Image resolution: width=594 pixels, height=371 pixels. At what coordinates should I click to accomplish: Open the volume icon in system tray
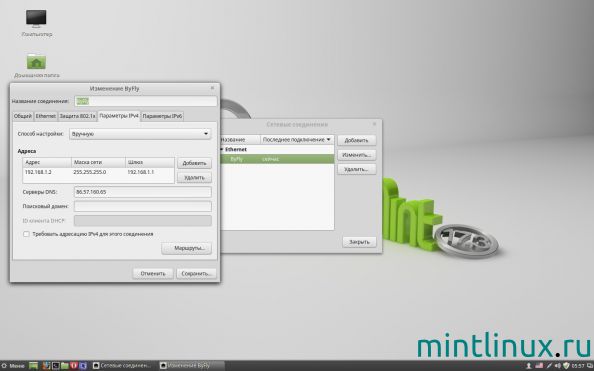pyautogui.click(x=558, y=366)
